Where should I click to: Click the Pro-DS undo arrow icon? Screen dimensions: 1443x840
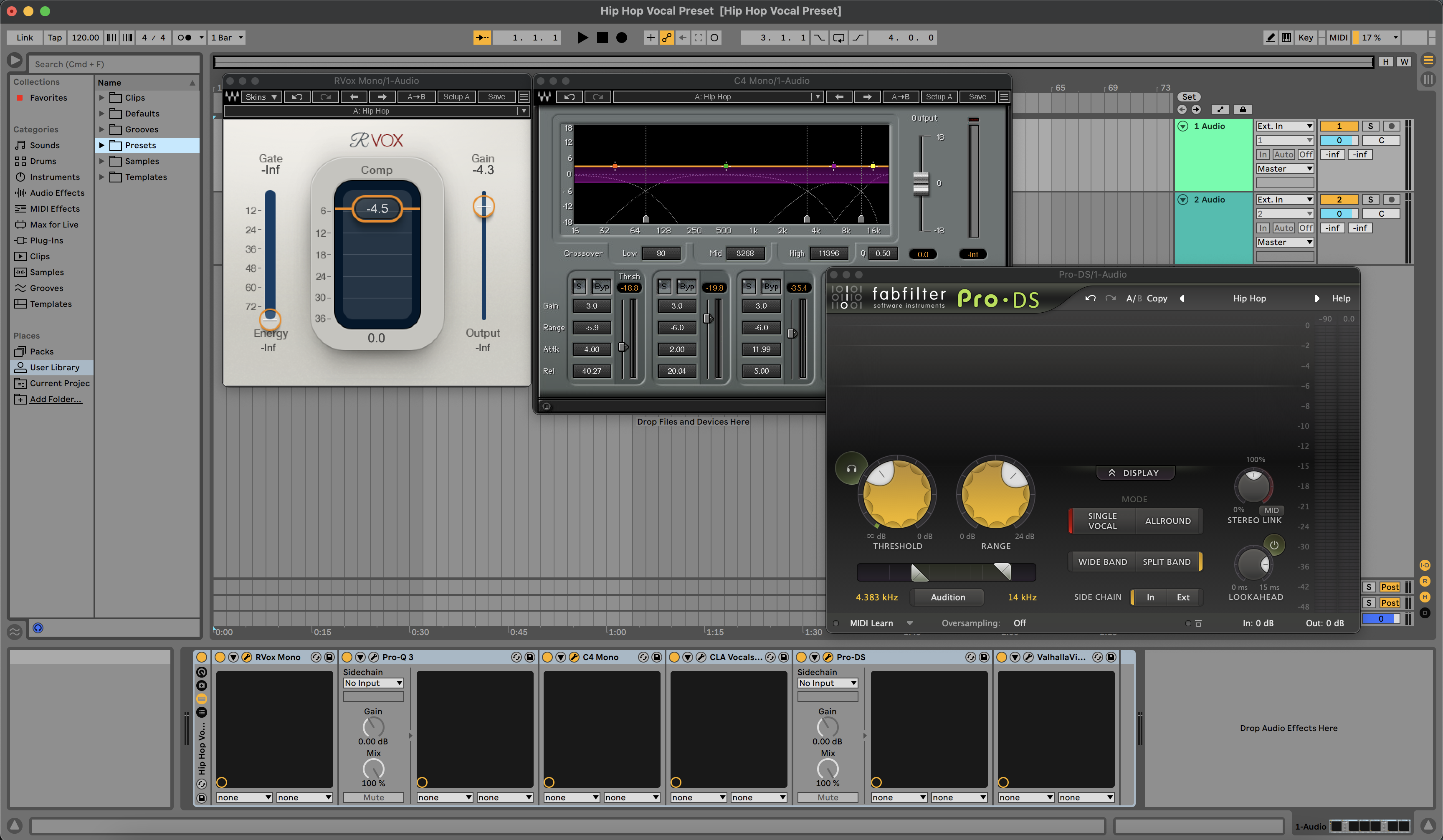[x=1090, y=299]
